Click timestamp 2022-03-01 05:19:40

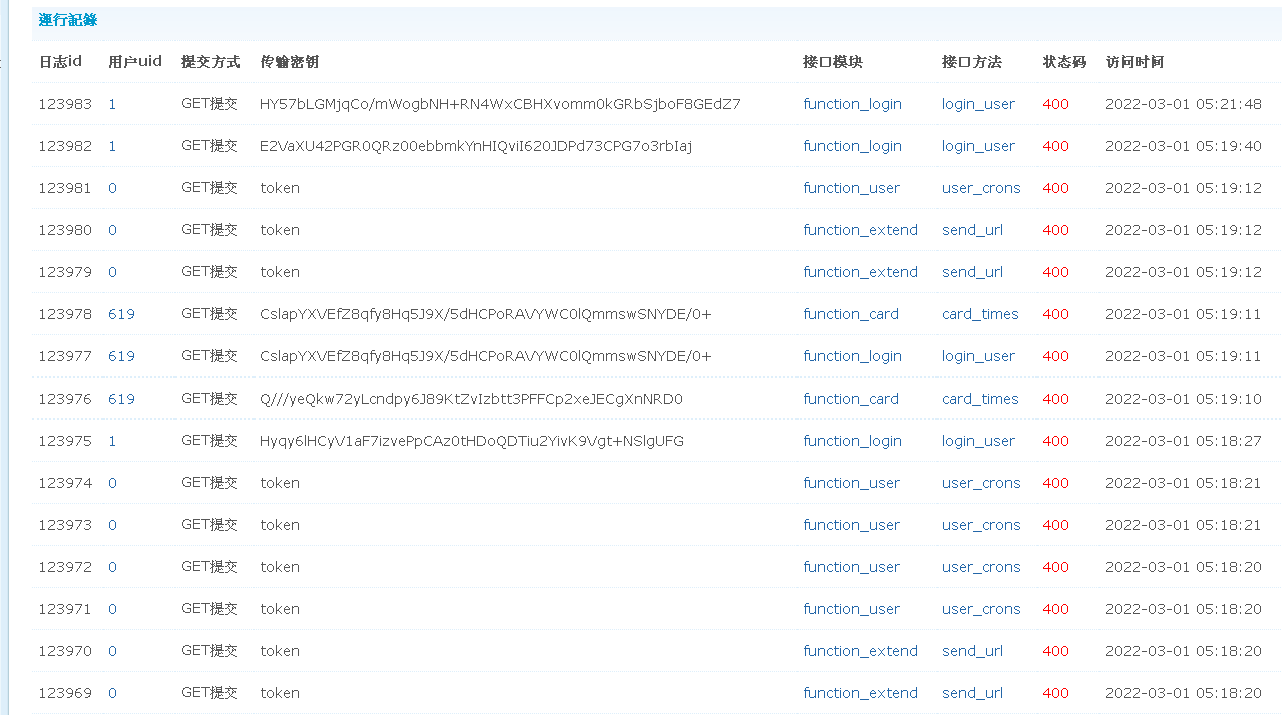pyautogui.click(x=1183, y=146)
